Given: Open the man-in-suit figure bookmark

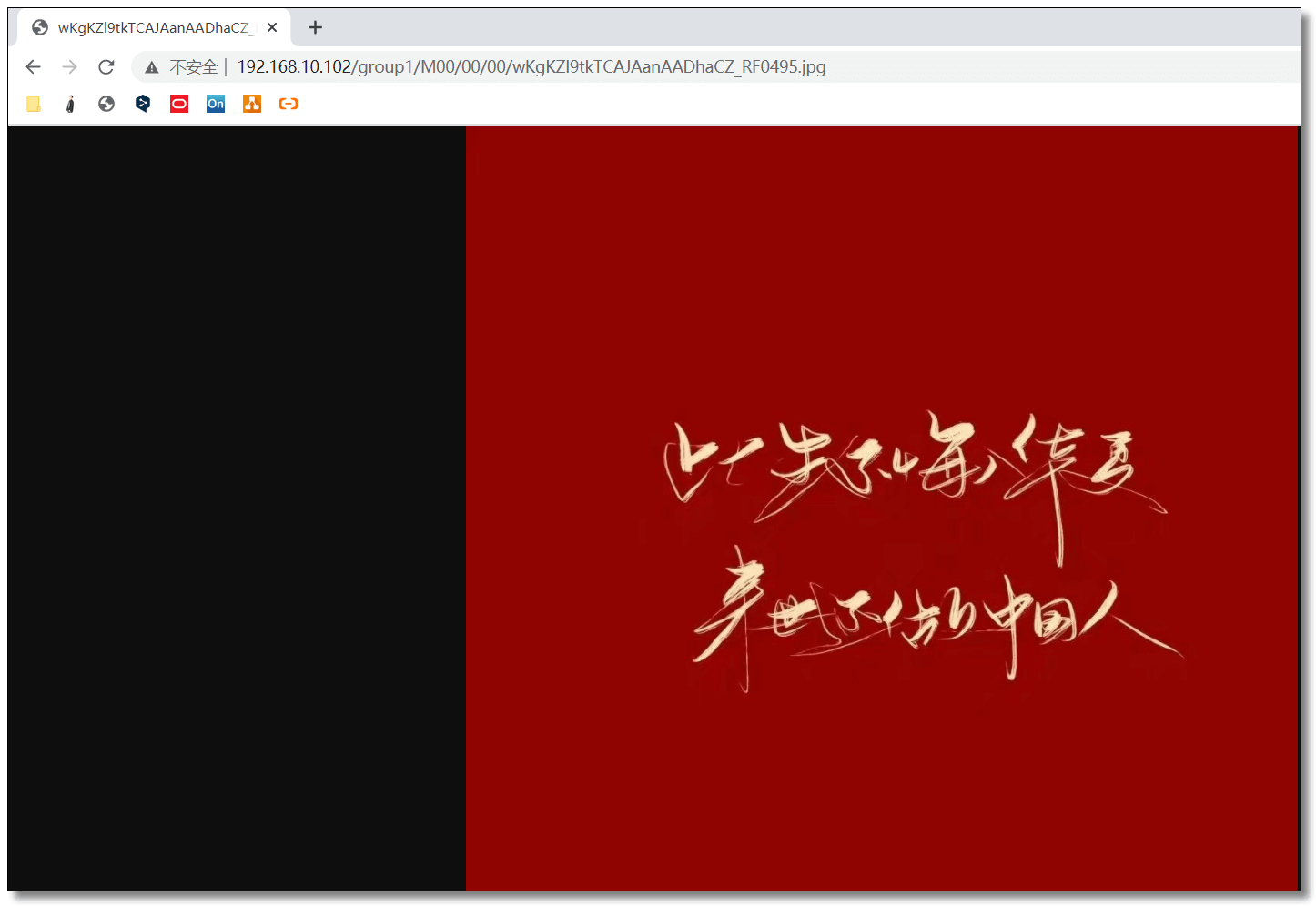Looking at the screenshot, I should pyautogui.click(x=70, y=104).
